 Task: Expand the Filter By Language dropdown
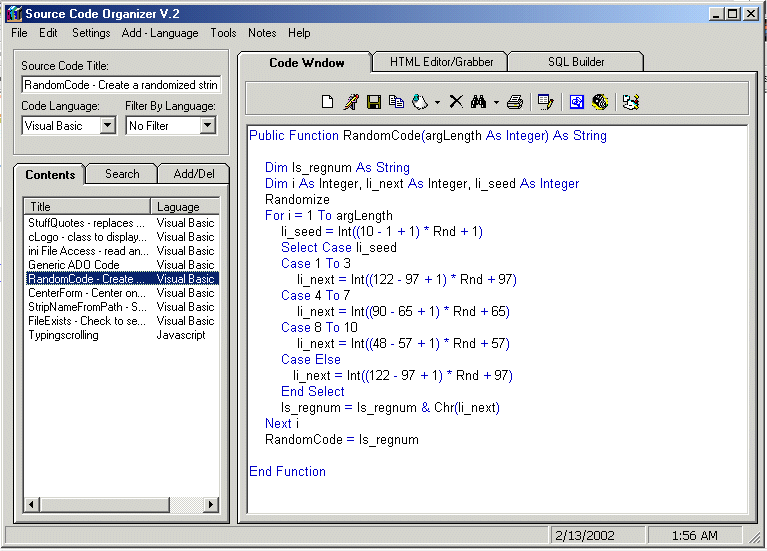pos(207,126)
